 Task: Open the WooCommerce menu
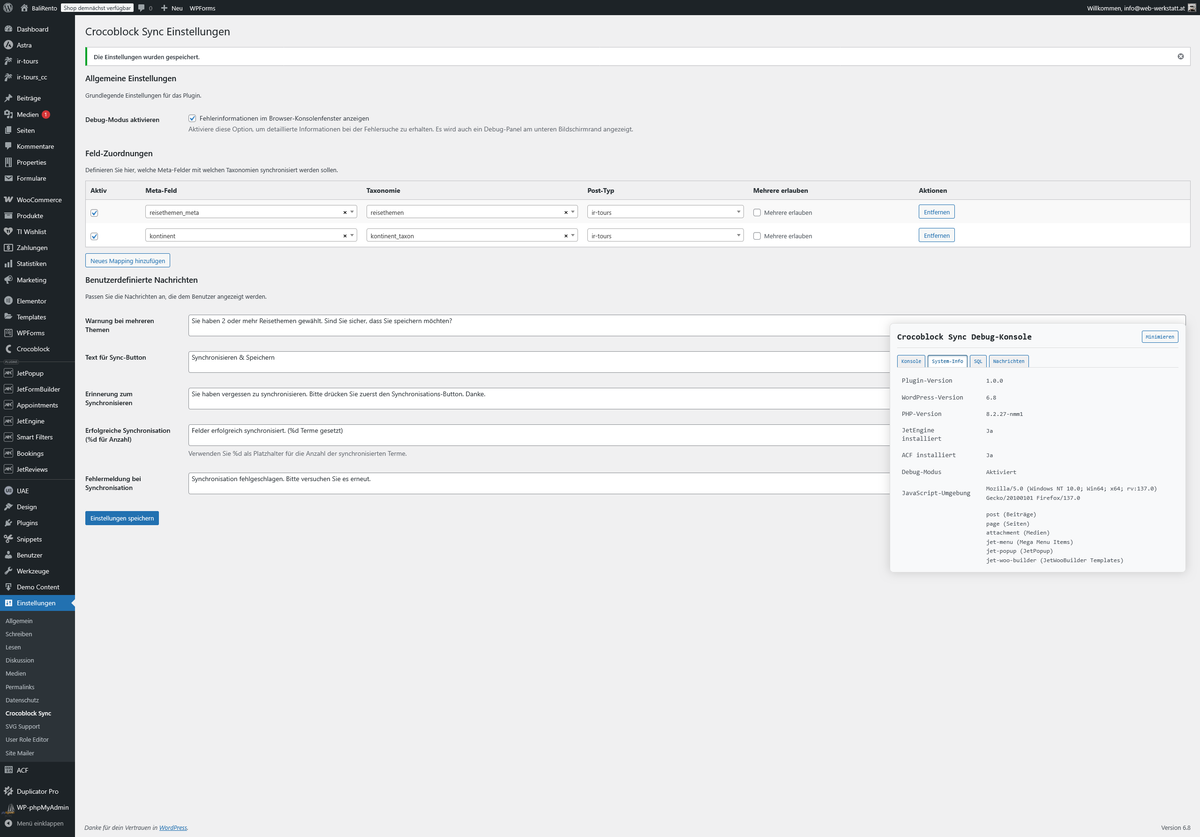coord(37,199)
